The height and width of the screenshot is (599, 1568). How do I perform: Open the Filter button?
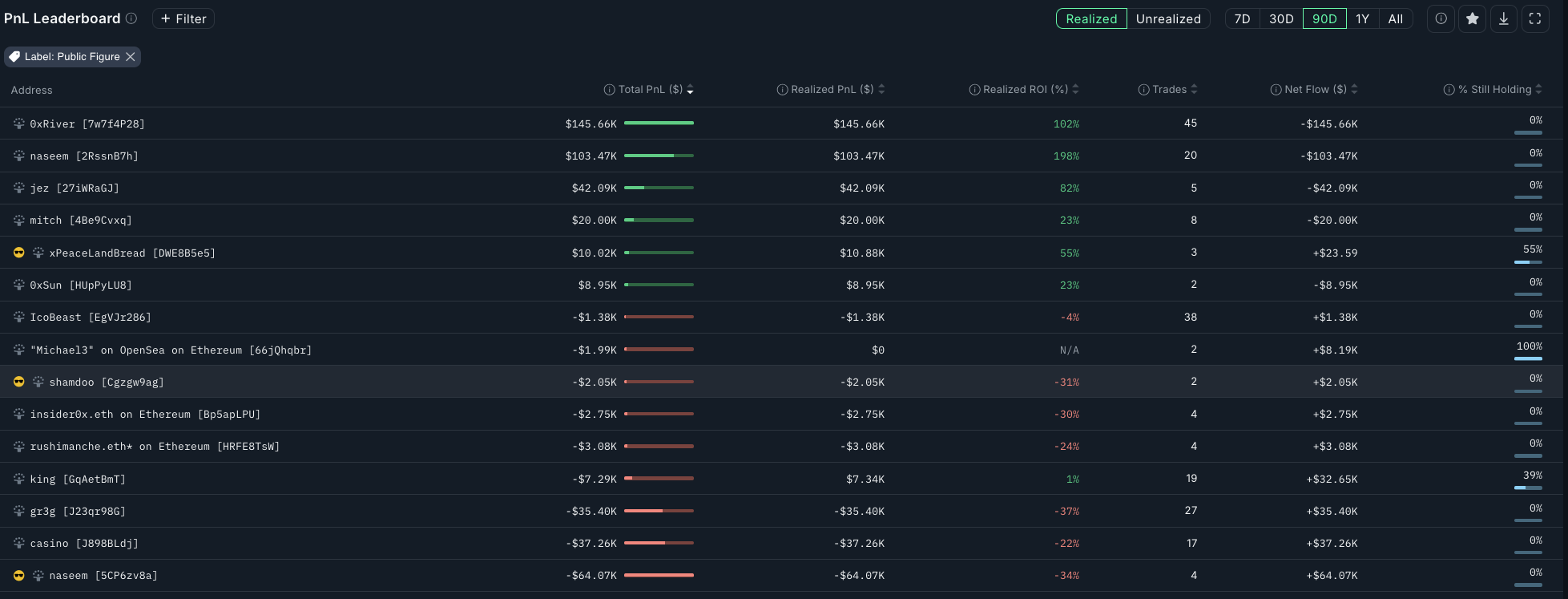tap(183, 18)
